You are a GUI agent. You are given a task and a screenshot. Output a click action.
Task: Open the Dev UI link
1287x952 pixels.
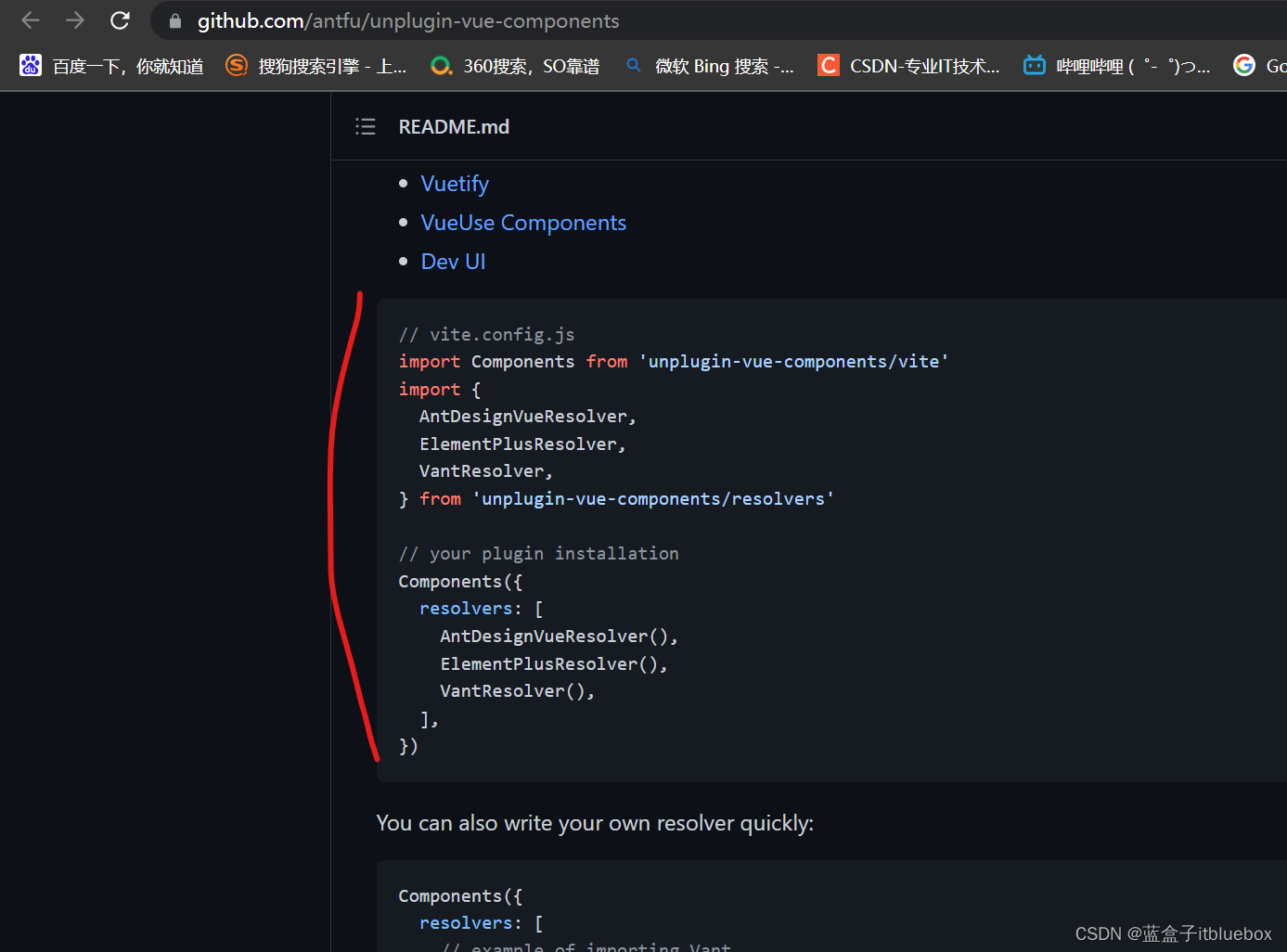(x=453, y=262)
